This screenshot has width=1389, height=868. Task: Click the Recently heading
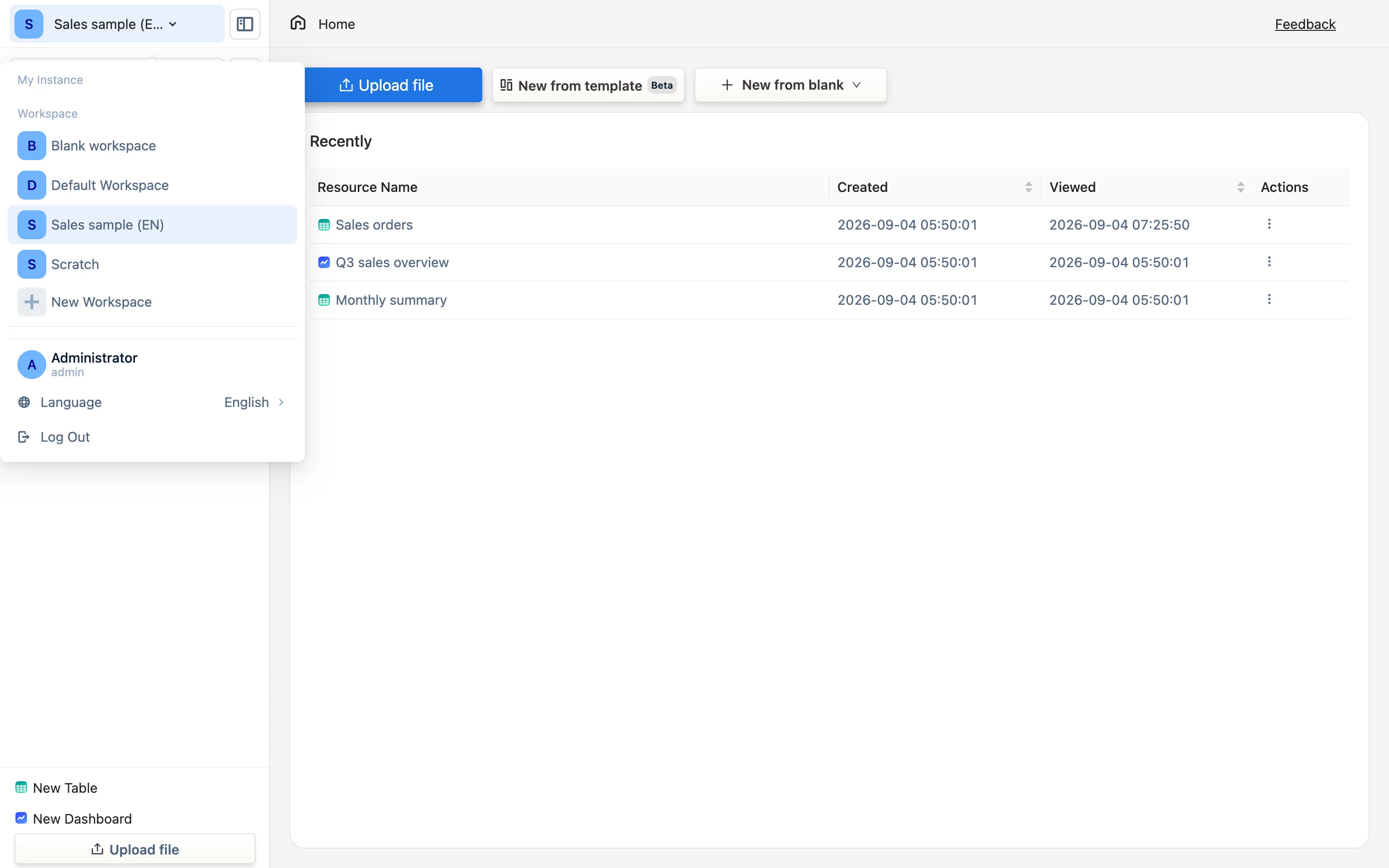(x=341, y=141)
